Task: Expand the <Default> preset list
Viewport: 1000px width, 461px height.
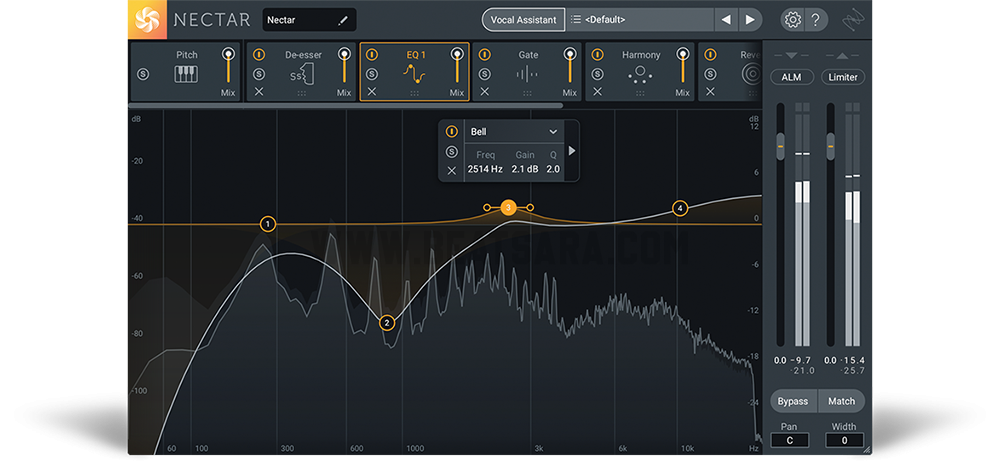Action: click(x=640, y=20)
